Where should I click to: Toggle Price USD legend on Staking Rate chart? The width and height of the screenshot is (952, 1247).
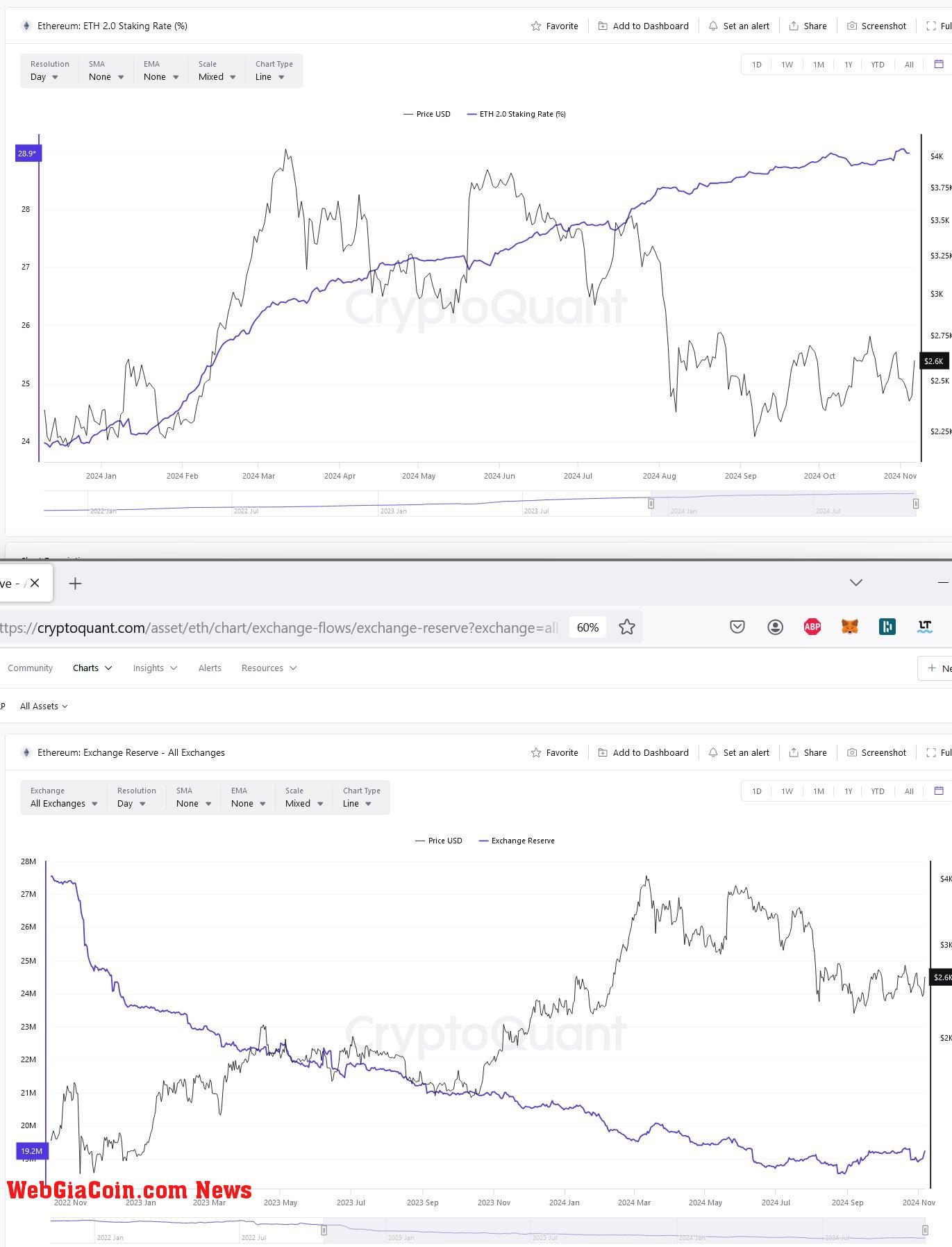pyautogui.click(x=427, y=114)
